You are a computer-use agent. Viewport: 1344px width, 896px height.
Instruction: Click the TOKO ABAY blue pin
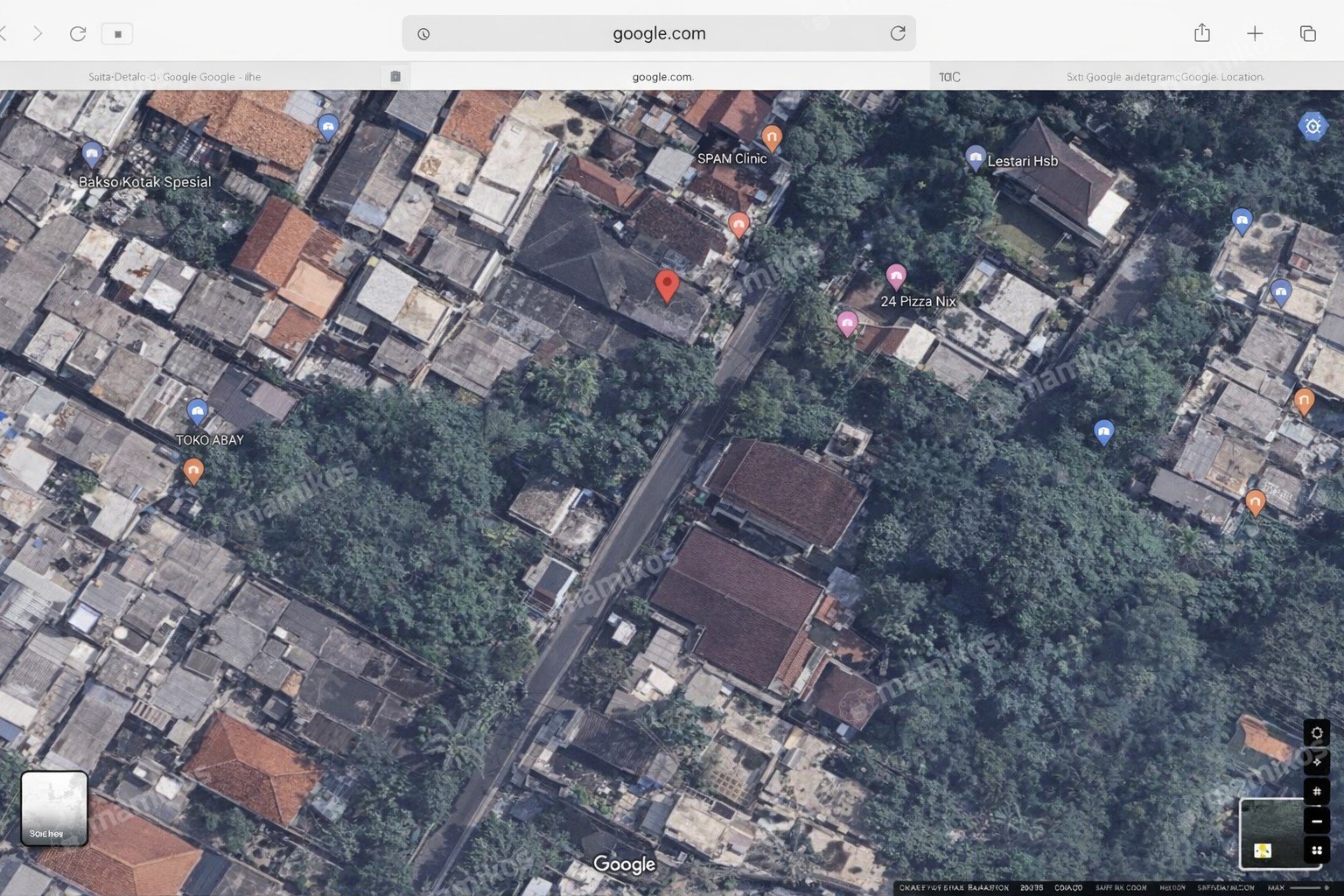tap(198, 412)
